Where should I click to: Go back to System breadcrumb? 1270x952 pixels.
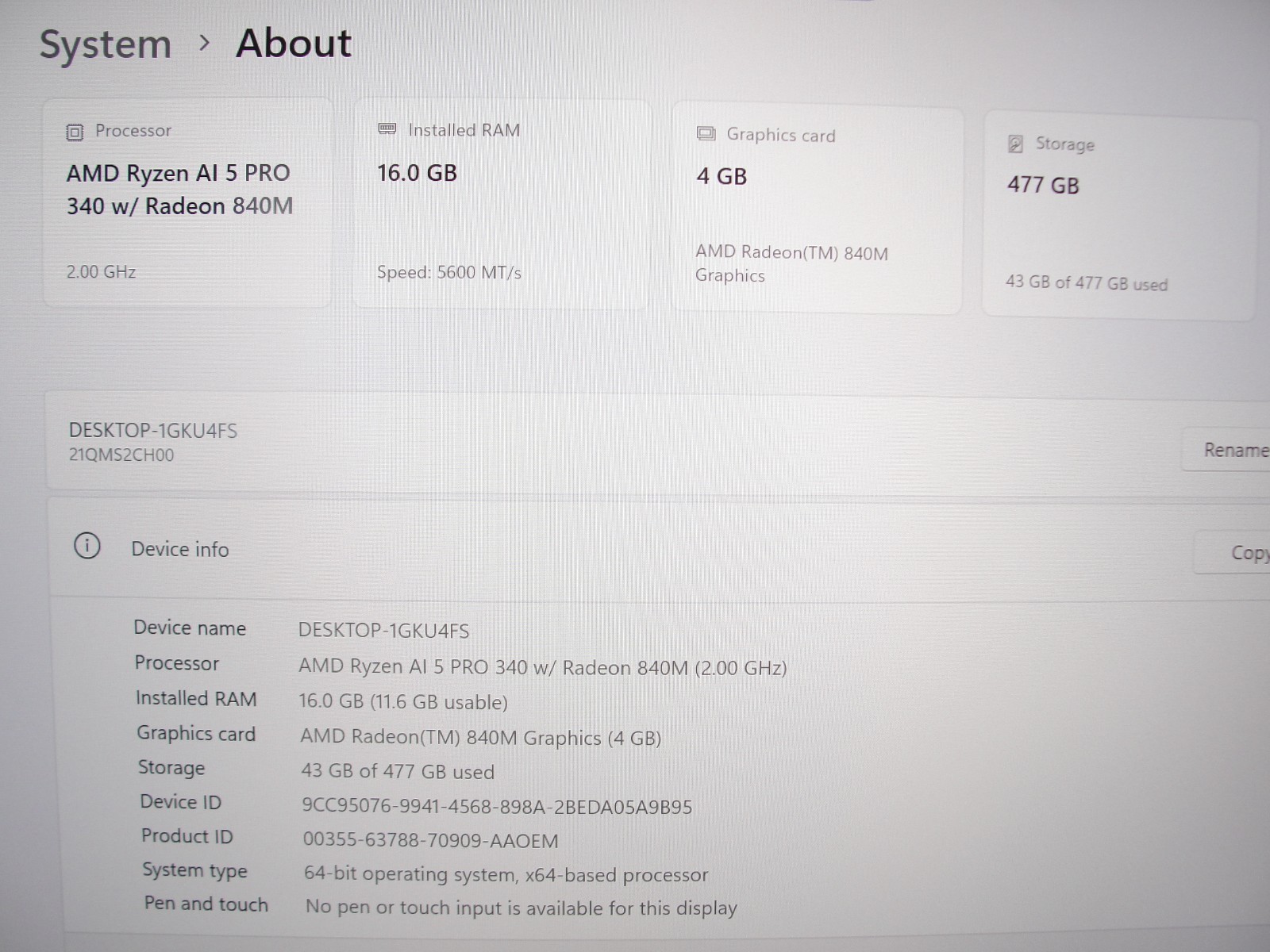[x=106, y=44]
